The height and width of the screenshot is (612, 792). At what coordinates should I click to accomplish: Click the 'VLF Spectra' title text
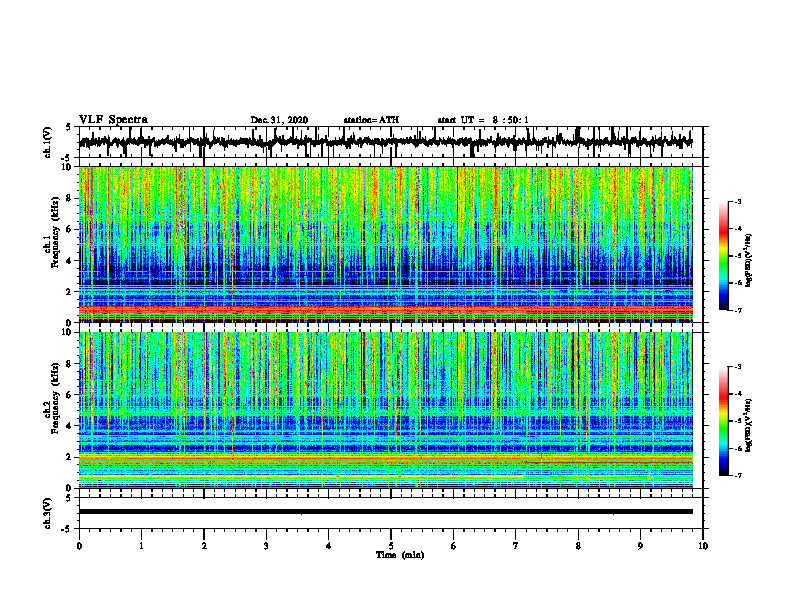(113, 120)
